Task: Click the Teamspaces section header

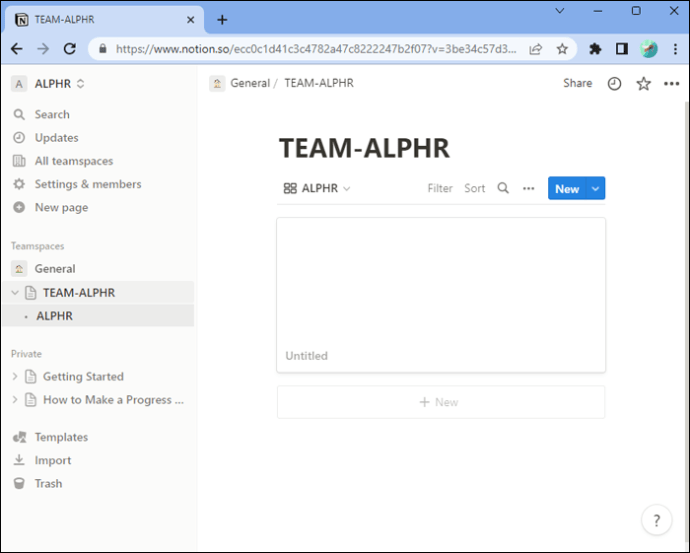Action: coord(37,246)
